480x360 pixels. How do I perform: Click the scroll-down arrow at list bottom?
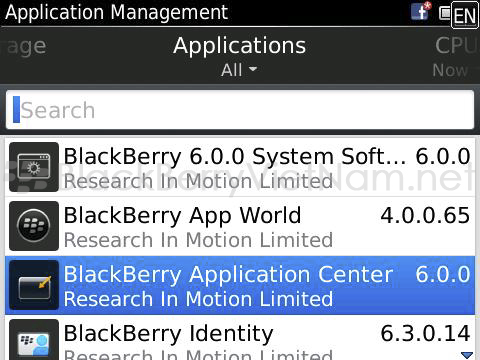tap(467, 355)
